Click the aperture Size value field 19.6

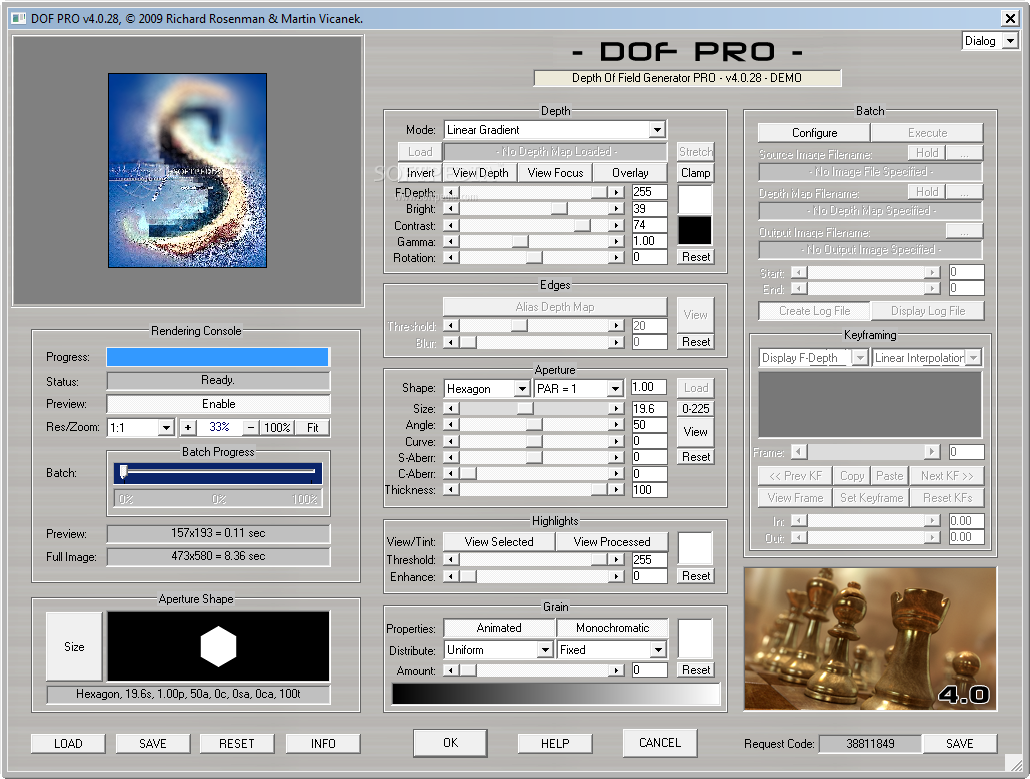click(649, 409)
